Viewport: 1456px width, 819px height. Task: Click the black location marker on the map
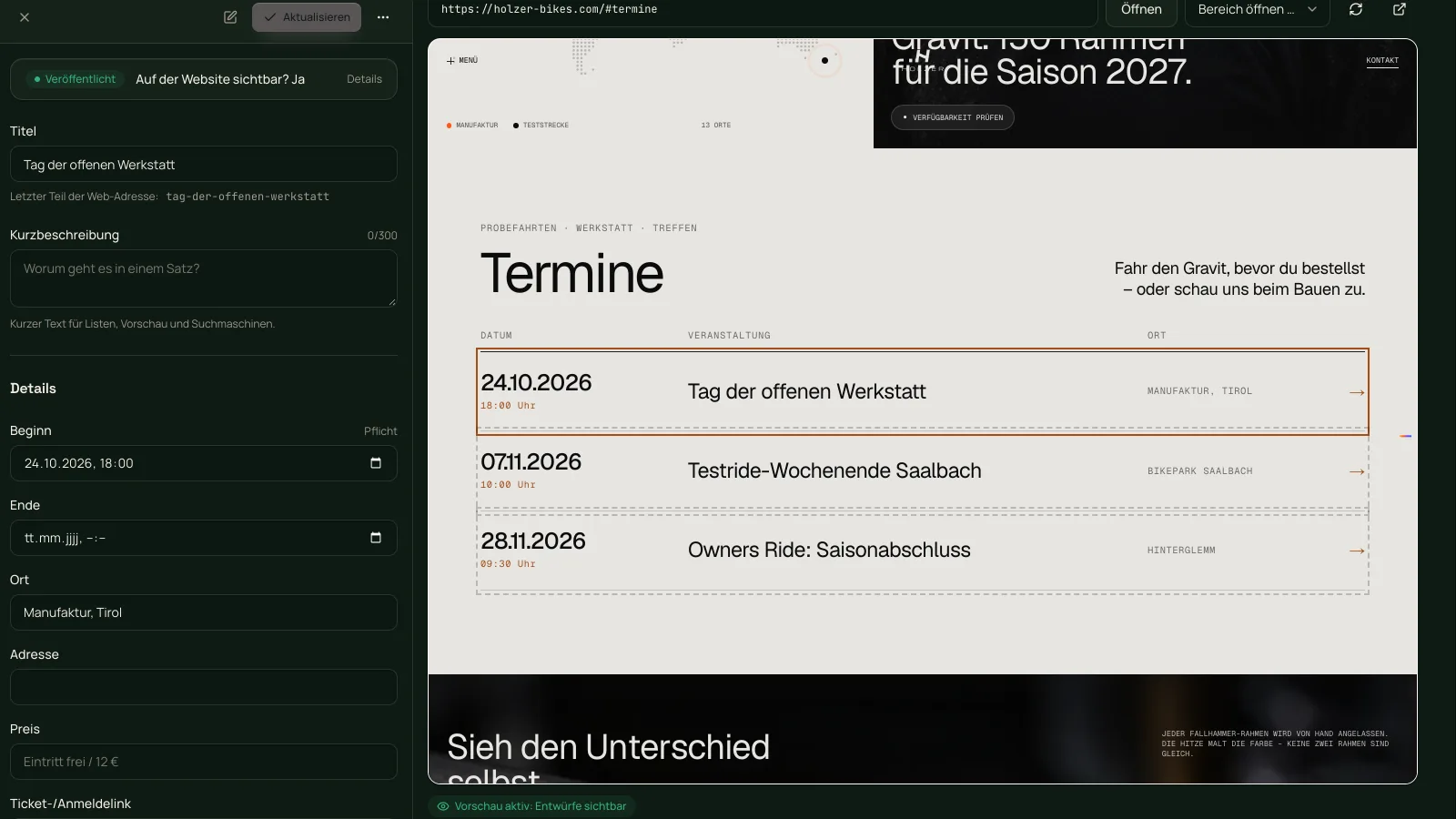(x=824, y=61)
